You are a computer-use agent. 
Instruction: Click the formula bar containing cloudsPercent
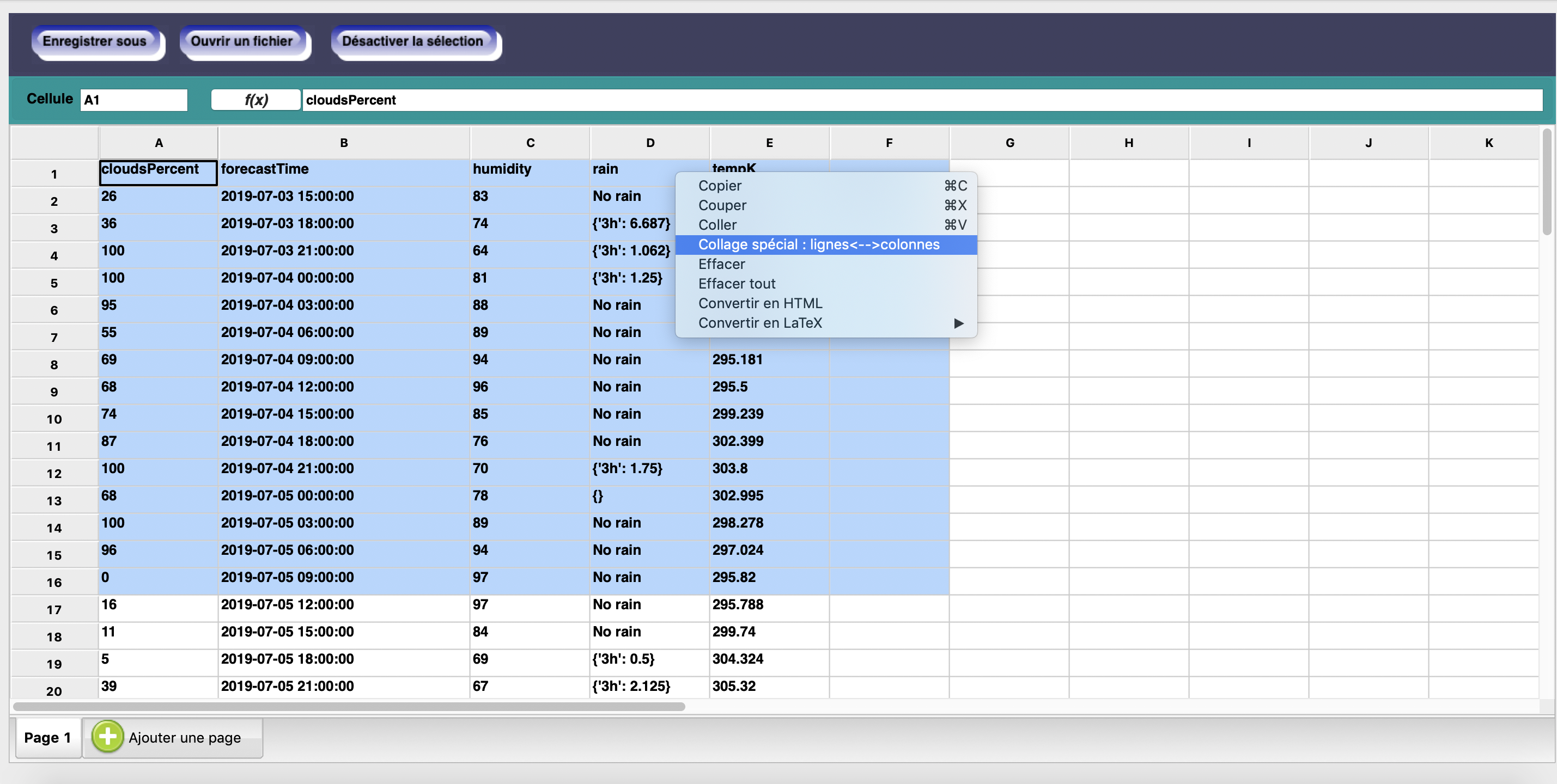[922, 100]
